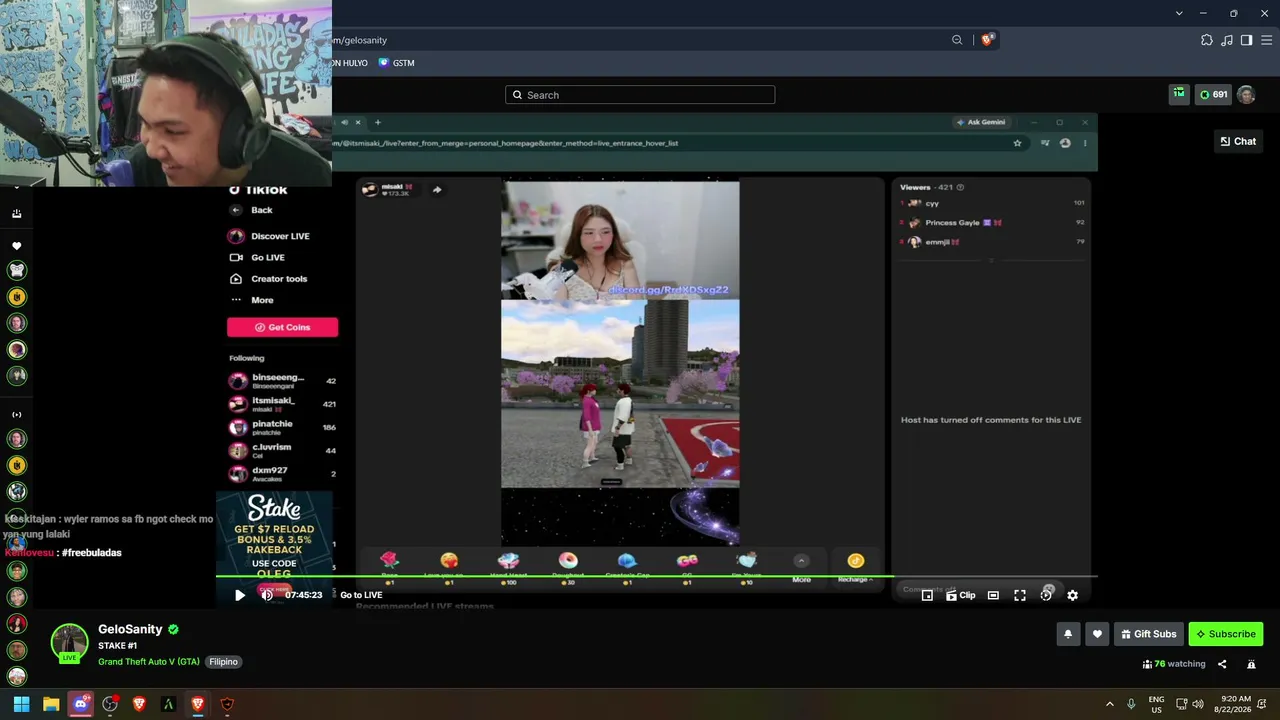The height and width of the screenshot is (720, 1280).
Task: Open Gift Subs dialog
Action: pyautogui.click(x=1148, y=634)
